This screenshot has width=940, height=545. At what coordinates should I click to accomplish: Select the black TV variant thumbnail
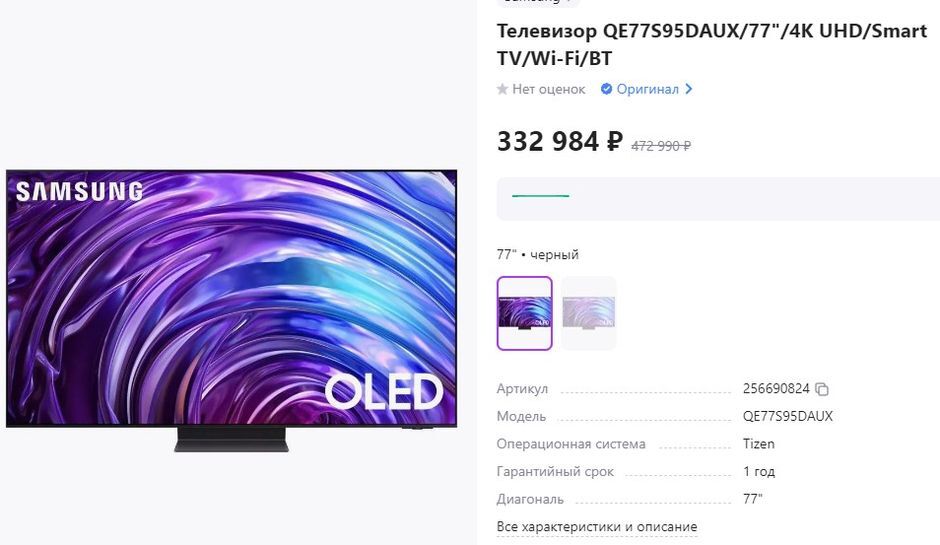pos(525,313)
